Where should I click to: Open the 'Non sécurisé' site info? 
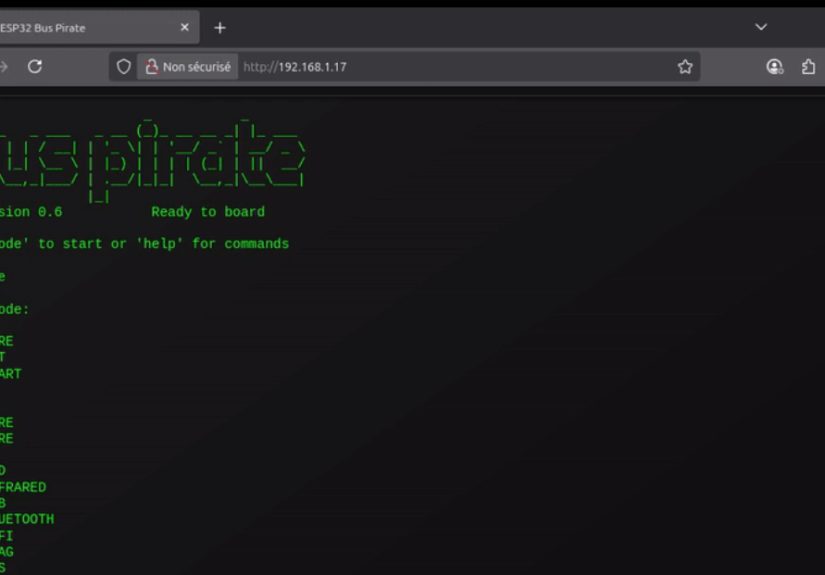pos(188,67)
